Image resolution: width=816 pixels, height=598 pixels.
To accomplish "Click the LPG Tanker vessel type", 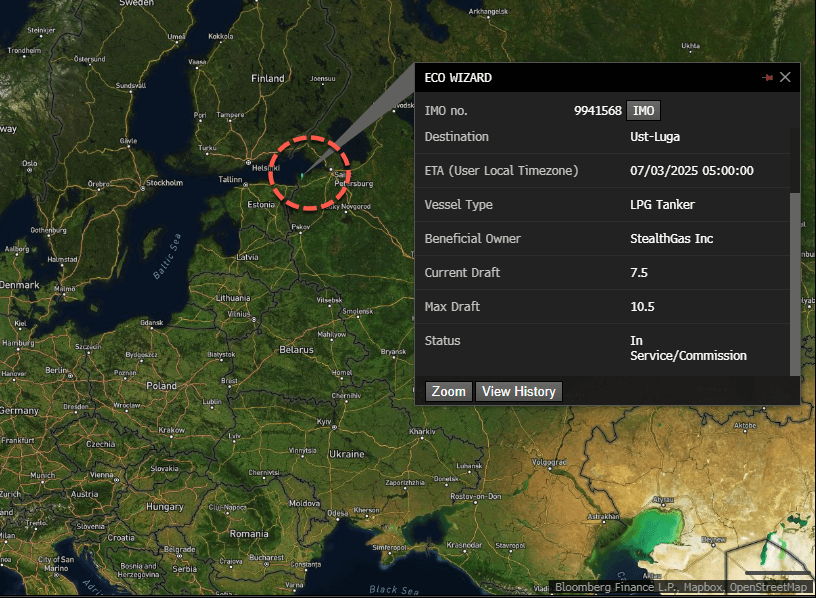I will coord(662,205).
